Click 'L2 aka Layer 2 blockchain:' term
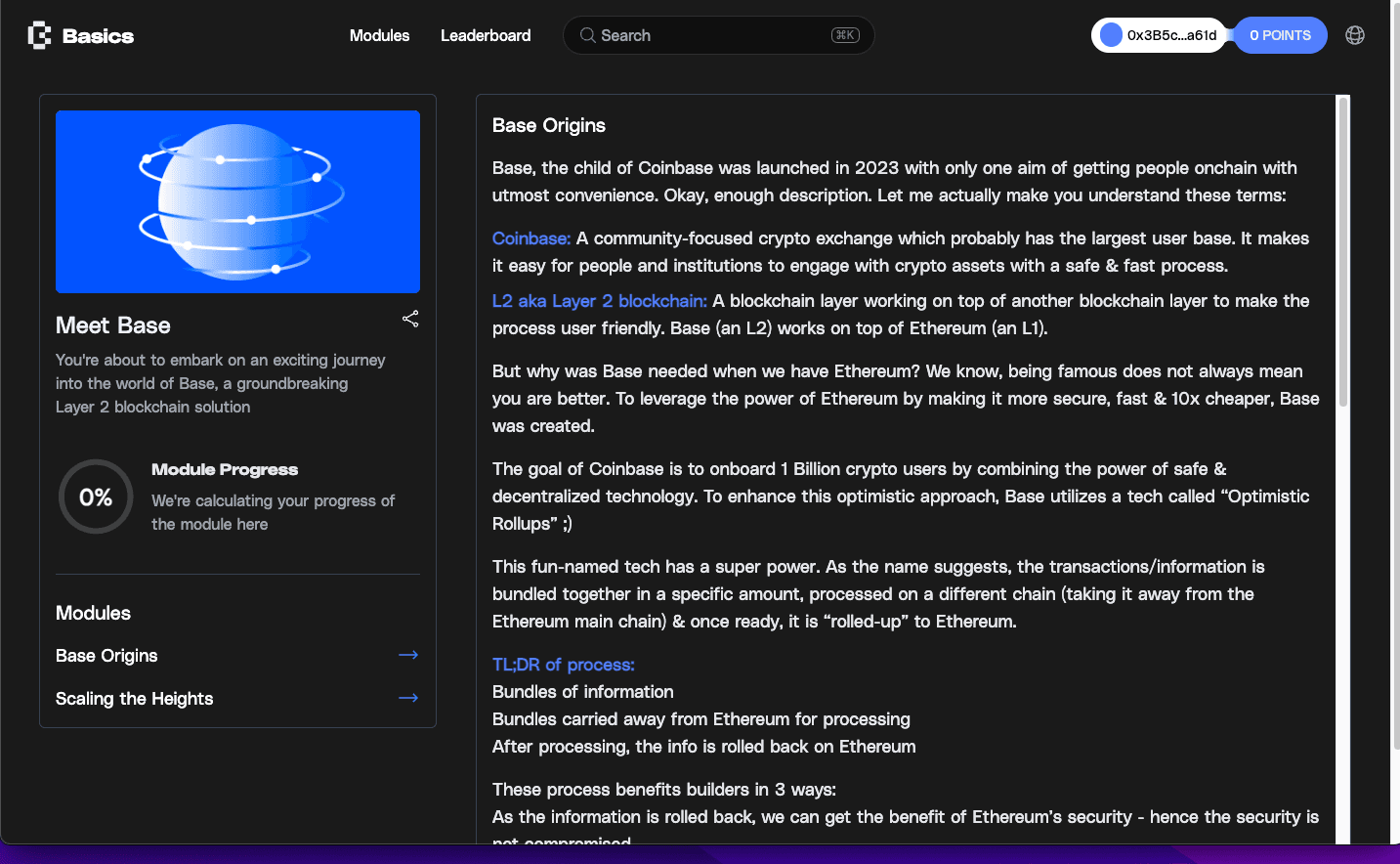 600,301
